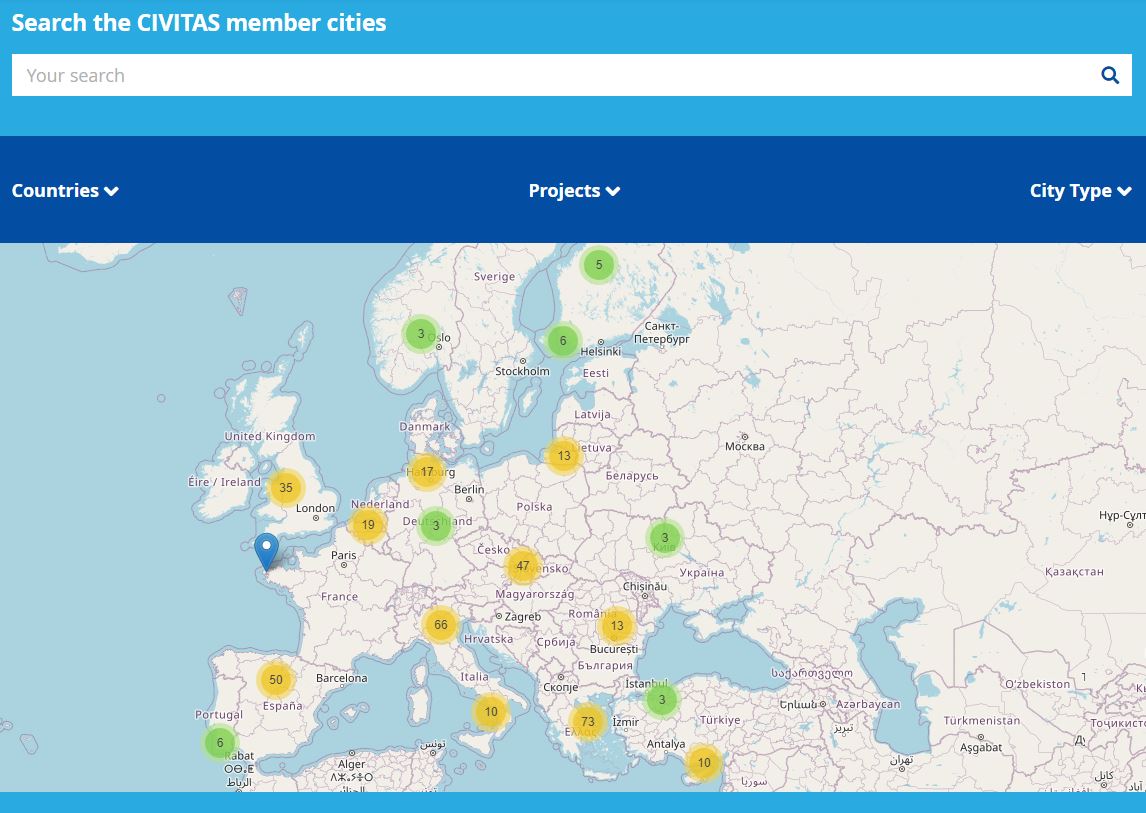Click the cluster marker showing 66
This screenshot has height=813, width=1146.
pos(441,625)
